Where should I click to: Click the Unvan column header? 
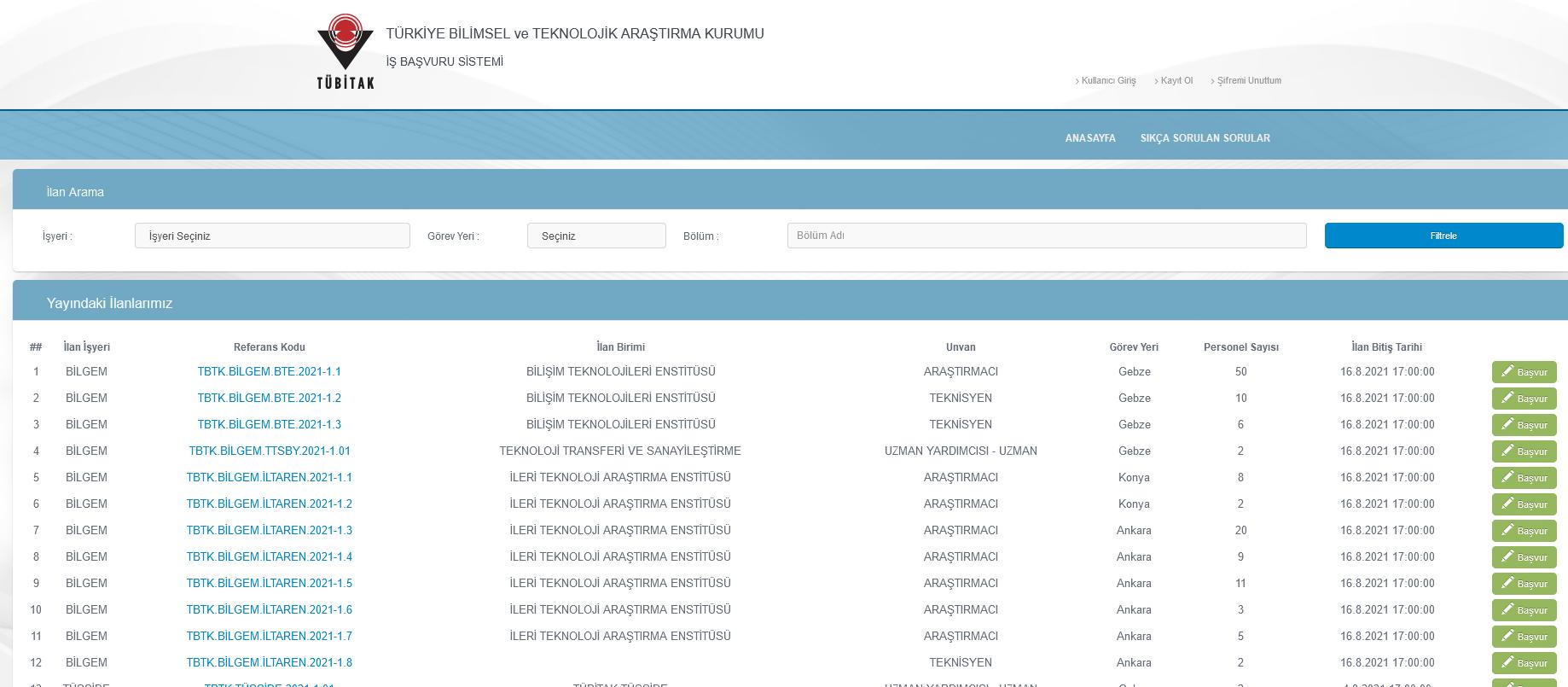tap(961, 347)
